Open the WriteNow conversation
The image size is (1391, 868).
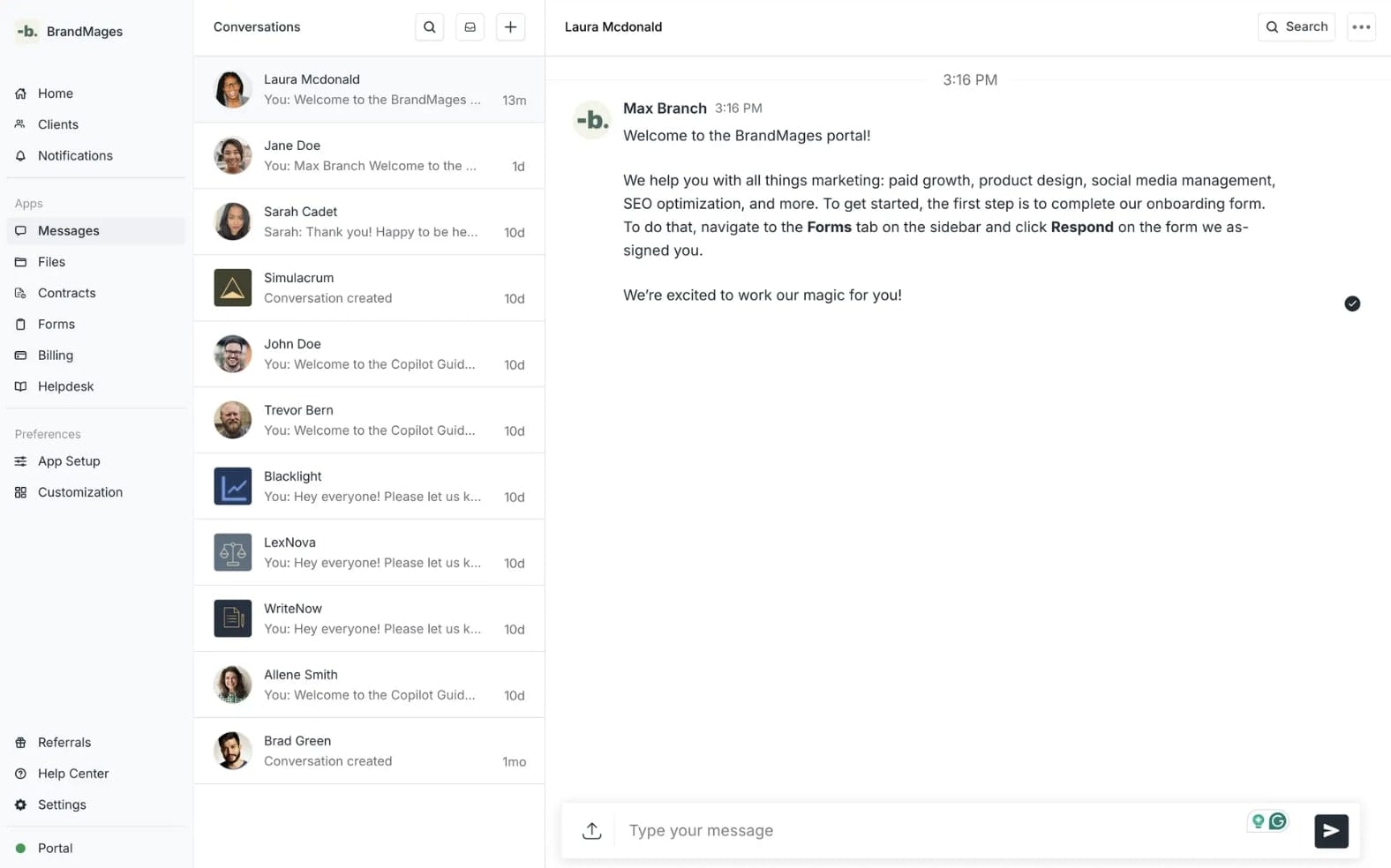[369, 619]
